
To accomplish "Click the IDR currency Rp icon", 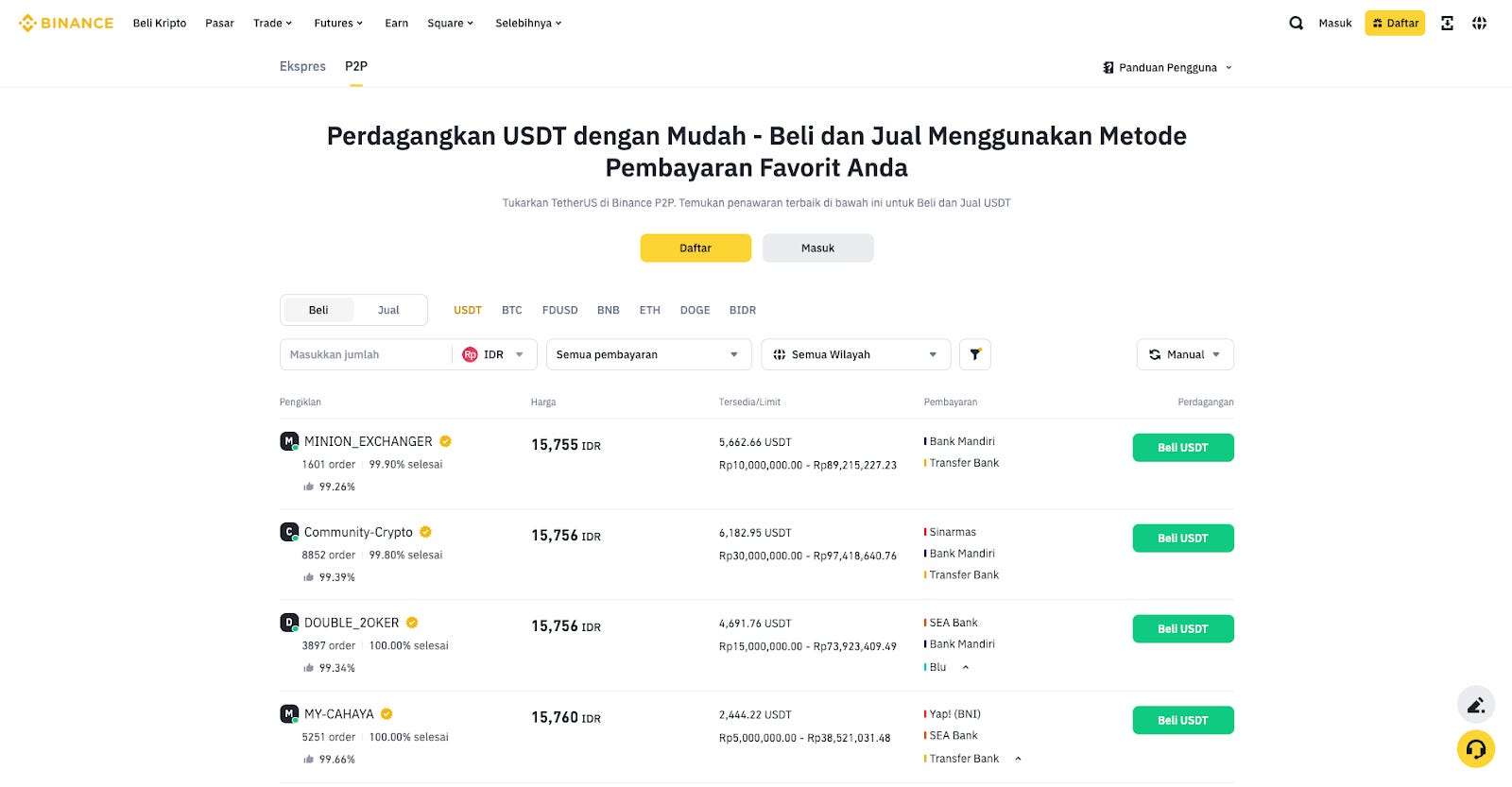I will pos(470,354).
